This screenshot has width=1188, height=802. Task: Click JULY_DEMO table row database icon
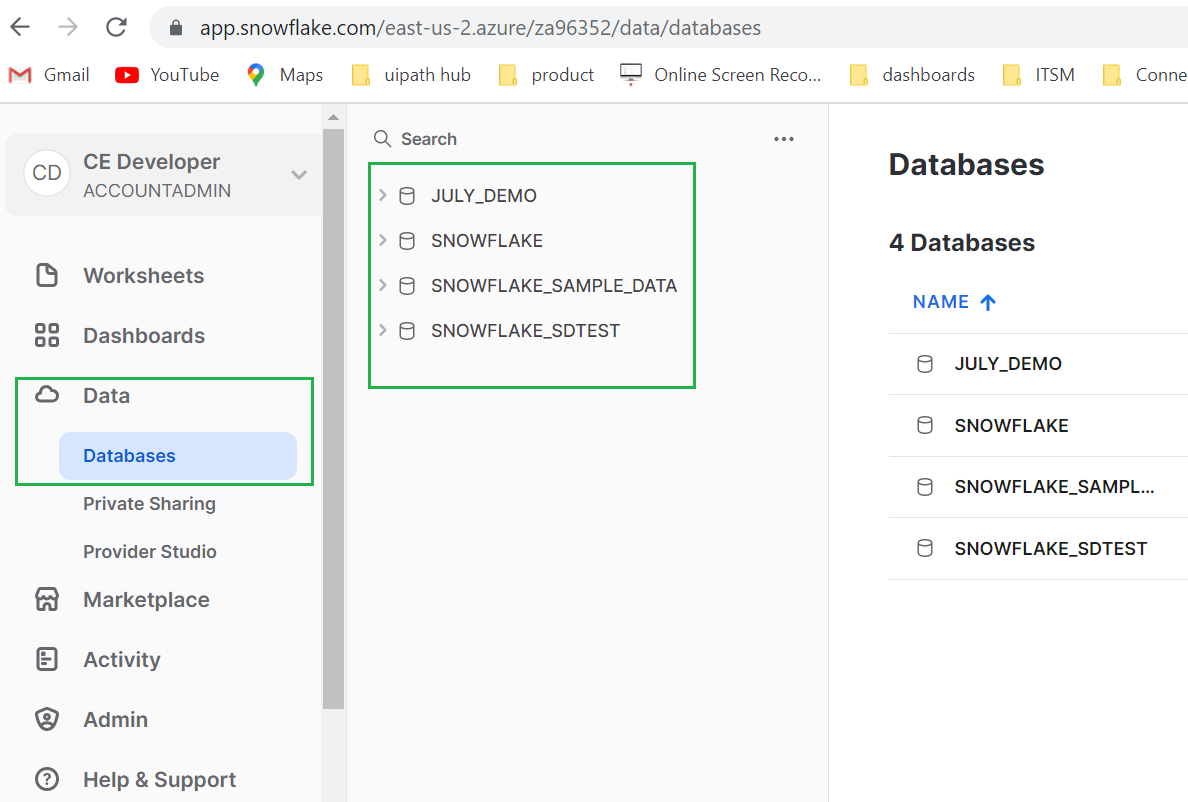pos(924,364)
